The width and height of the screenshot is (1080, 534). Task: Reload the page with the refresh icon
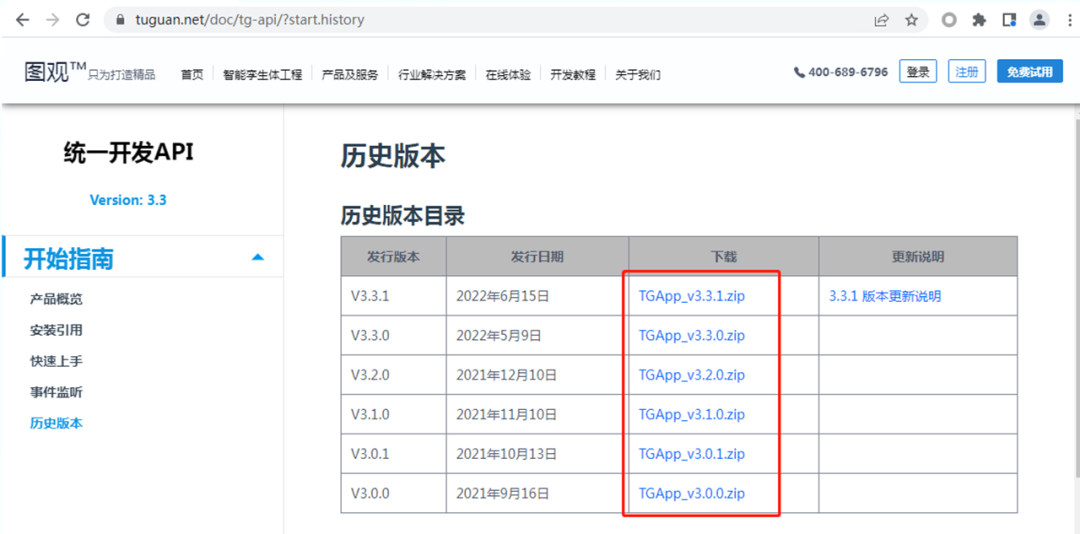pos(83,20)
